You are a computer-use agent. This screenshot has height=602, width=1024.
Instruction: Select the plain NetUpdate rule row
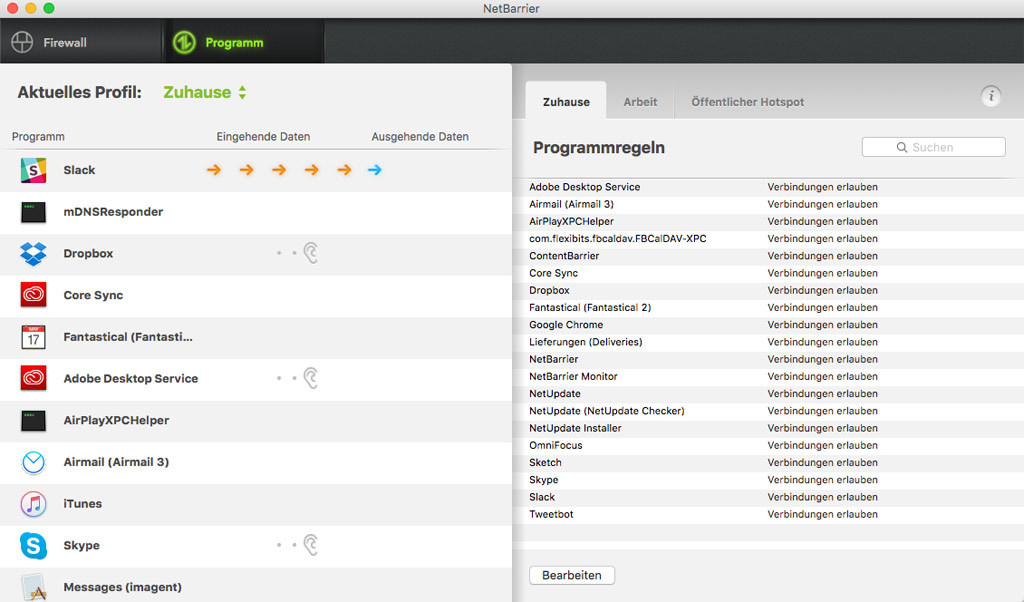point(768,394)
